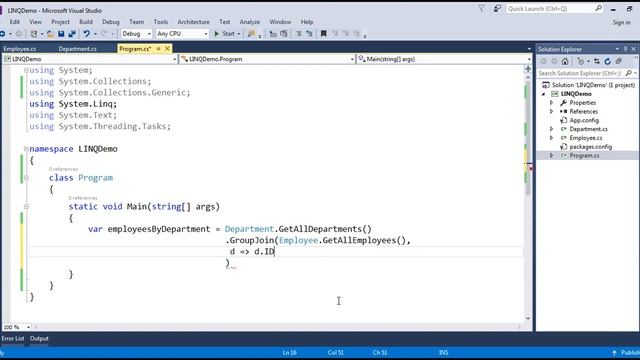Click the notifications flag icon
The image size is (640, 360).
481,9
